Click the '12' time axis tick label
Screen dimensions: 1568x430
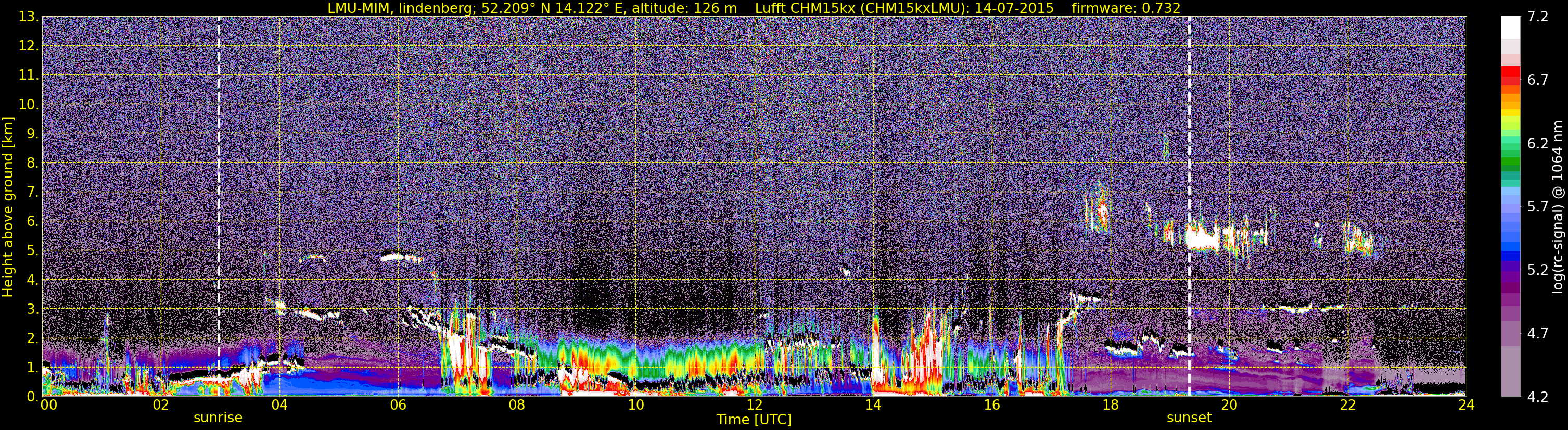754,406
